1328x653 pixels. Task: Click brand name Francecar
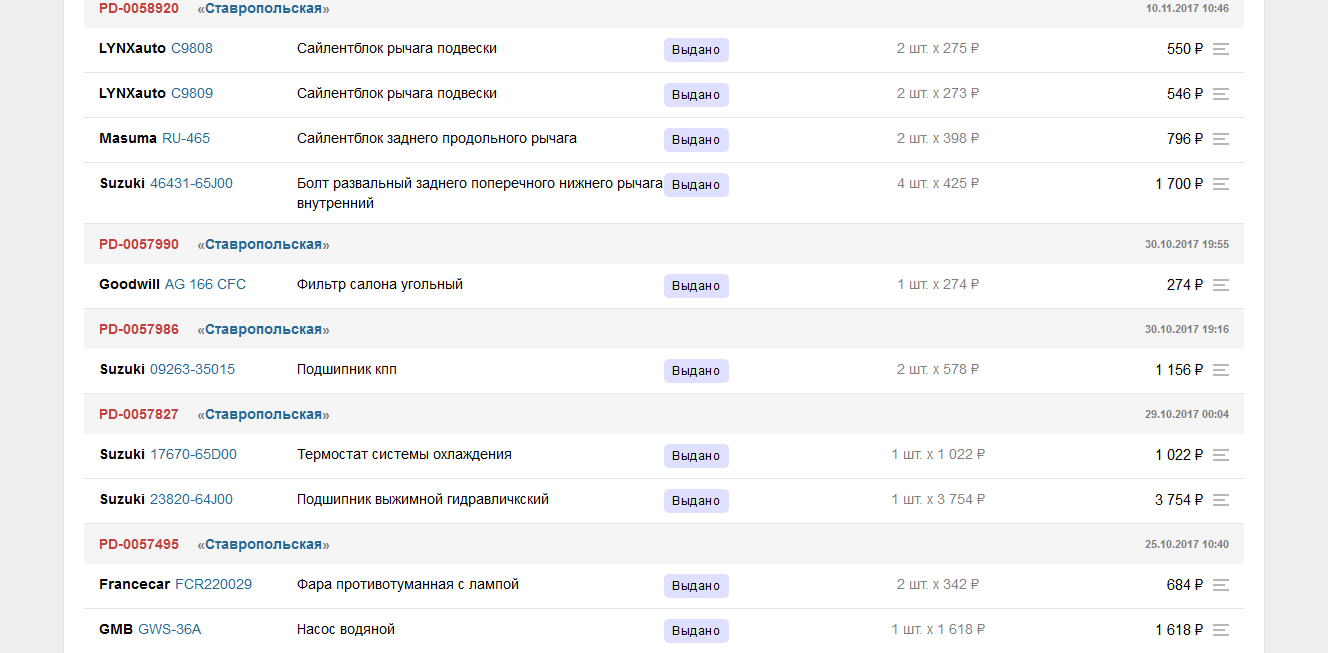pos(135,584)
